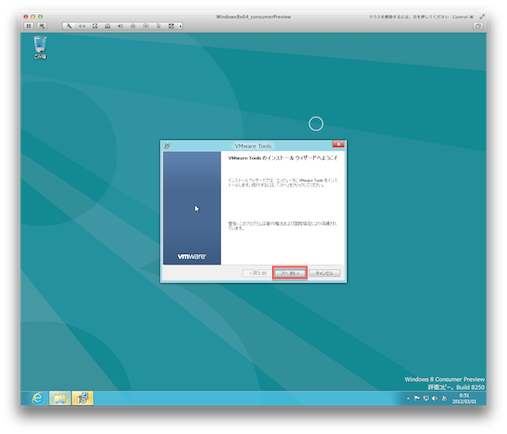Click the volume speaker icon in the system tray
The height and width of the screenshot is (434, 507).
click(x=435, y=398)
